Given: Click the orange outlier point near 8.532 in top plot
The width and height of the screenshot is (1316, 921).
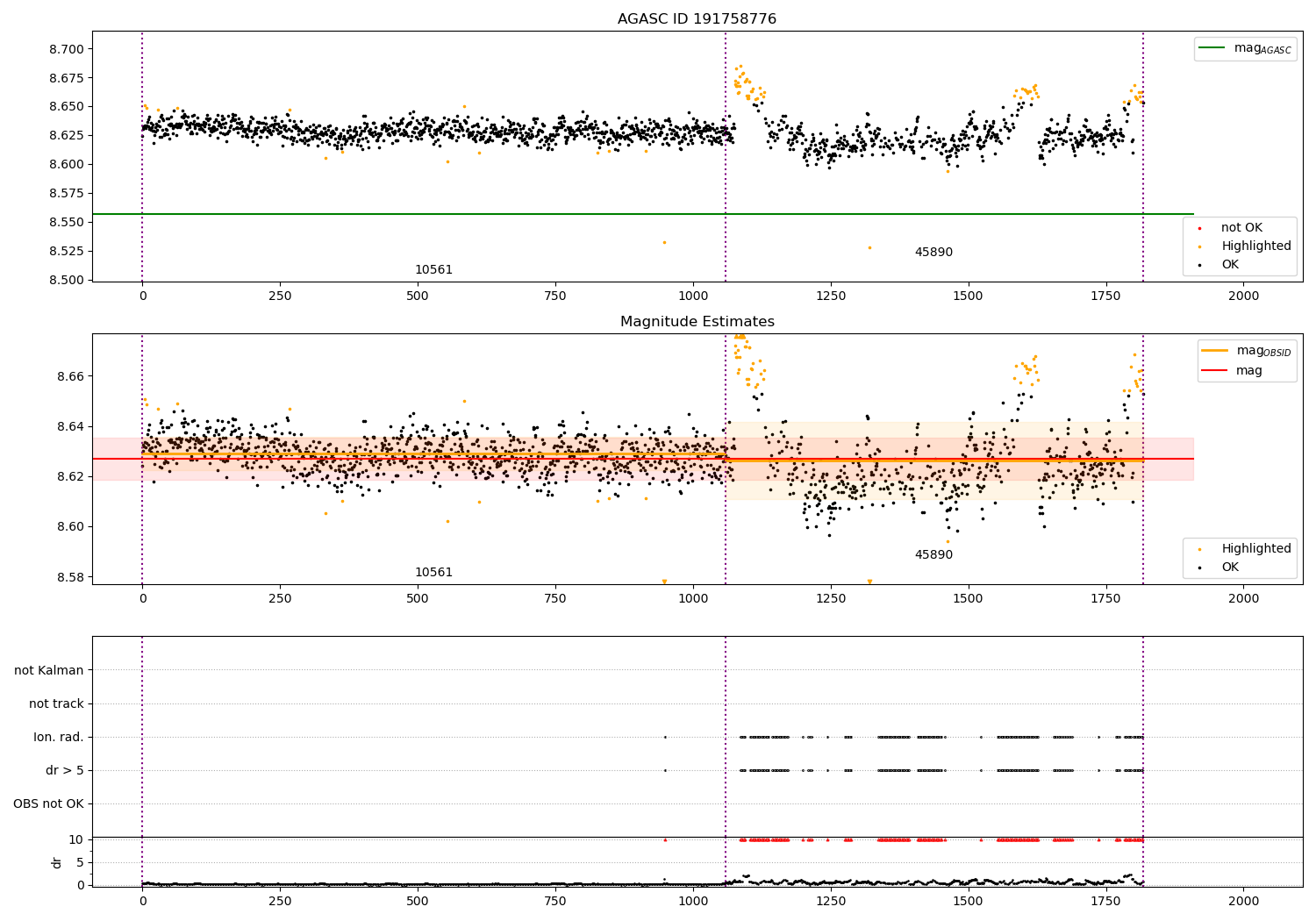Looking at the screenshot, I should pos(664,242).
